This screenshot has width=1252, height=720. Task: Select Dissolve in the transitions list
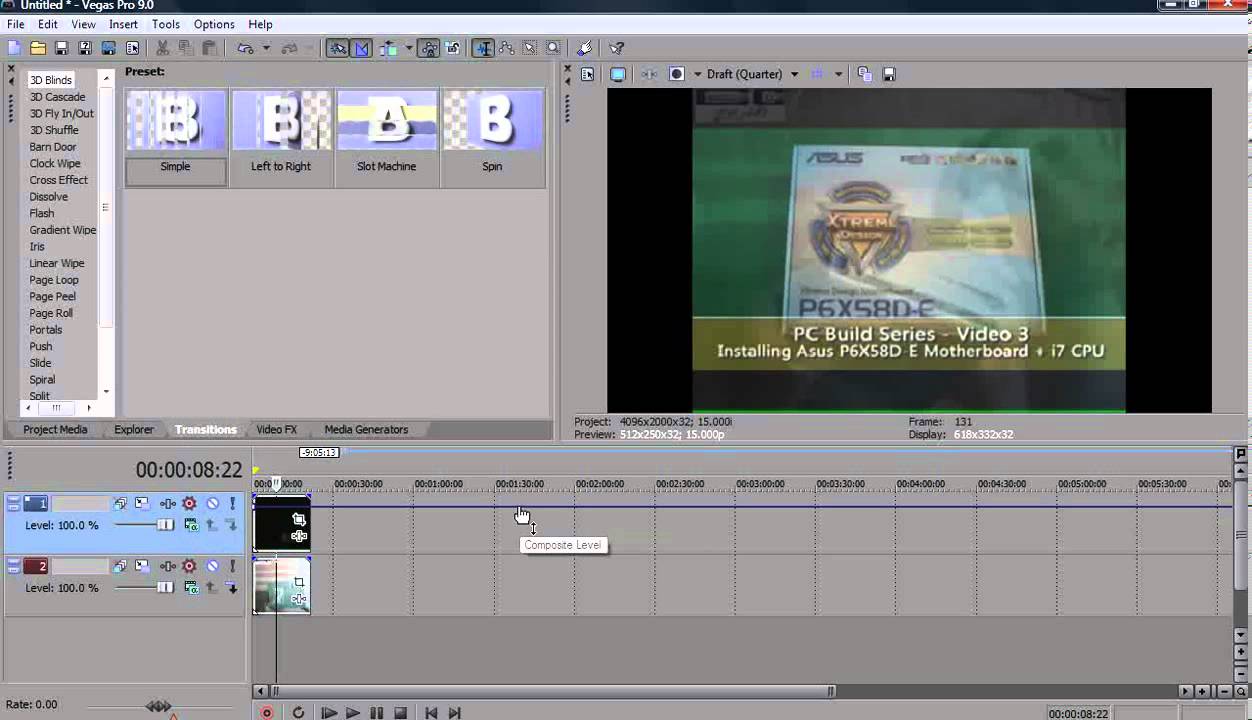[x=48, y=197]
